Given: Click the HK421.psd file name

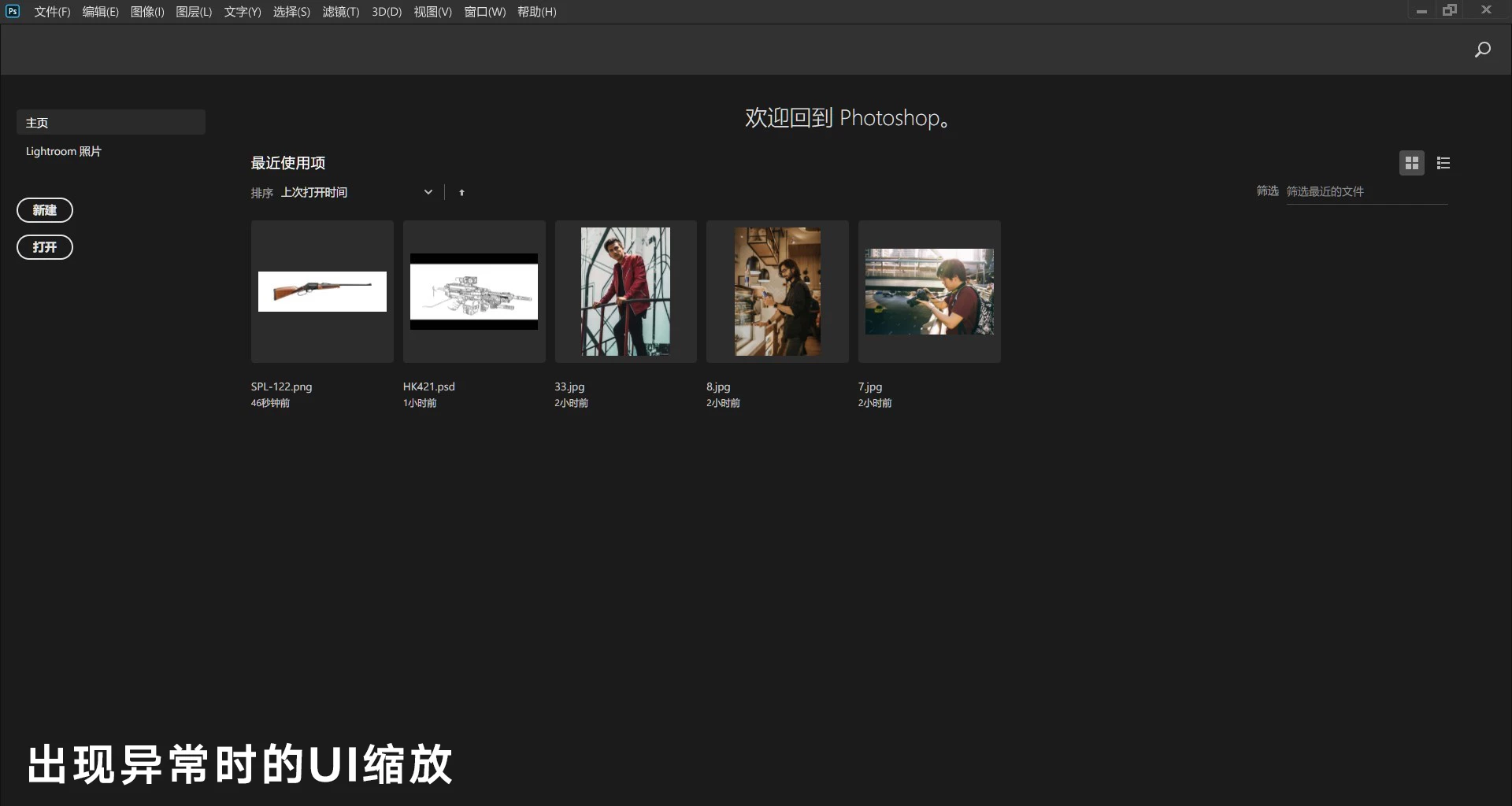Looking at the screenshot, I should [429, 386].
